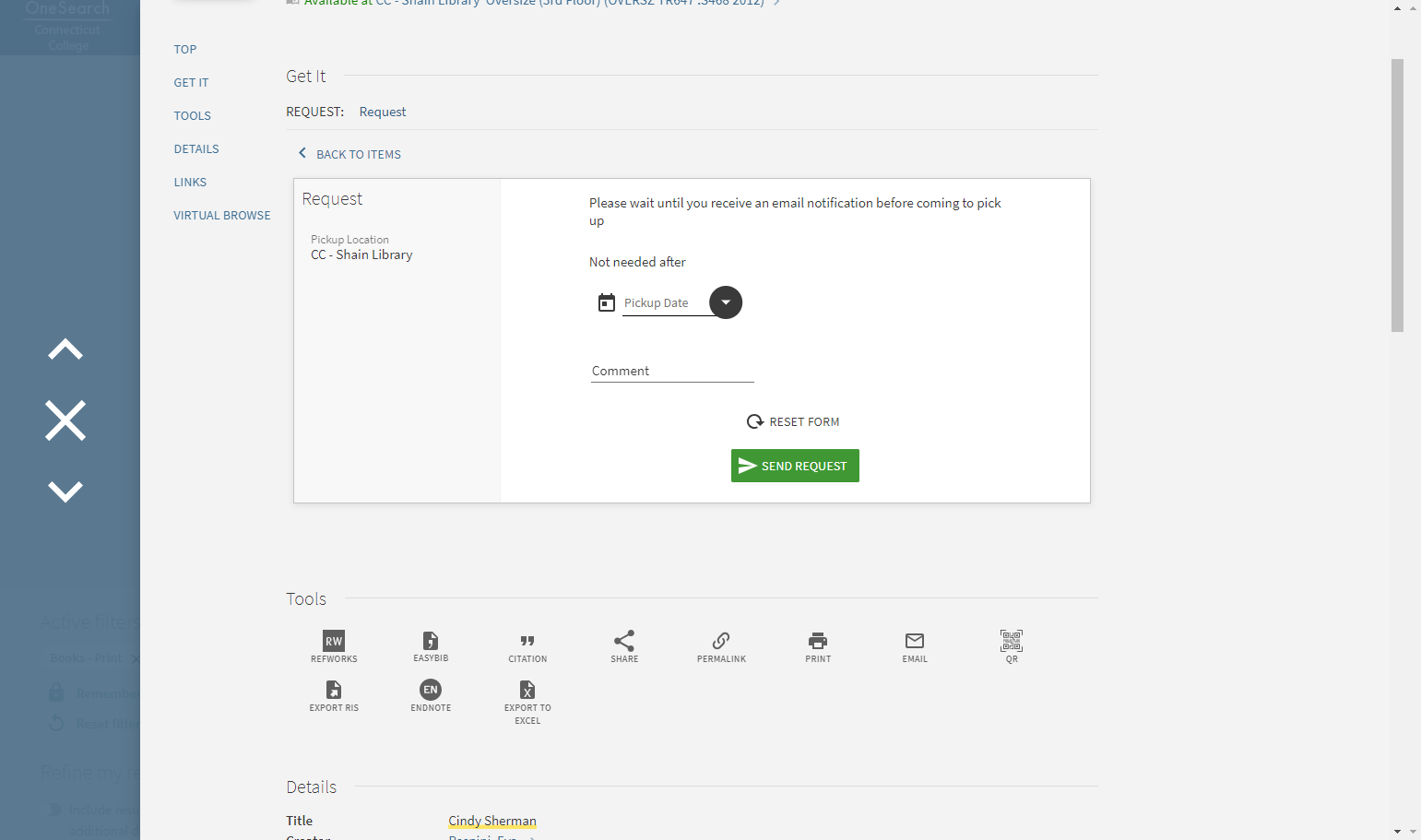
Task: Open the calendar picker icon
Action: click(x=607, y=302)
